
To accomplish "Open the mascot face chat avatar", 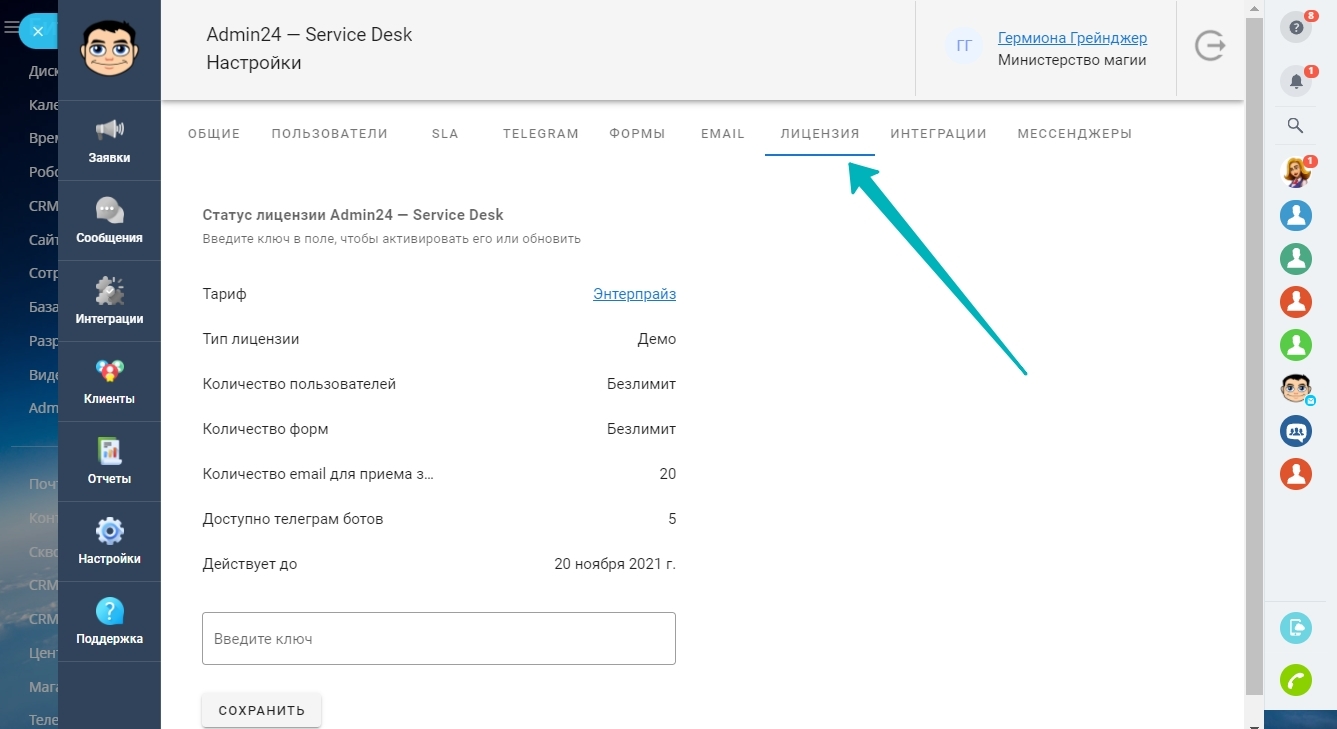I will 1296,388.
